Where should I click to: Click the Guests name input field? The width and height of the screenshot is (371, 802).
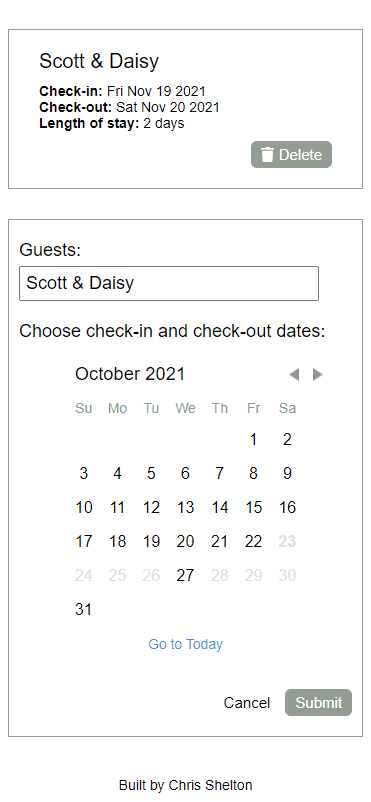169,283
